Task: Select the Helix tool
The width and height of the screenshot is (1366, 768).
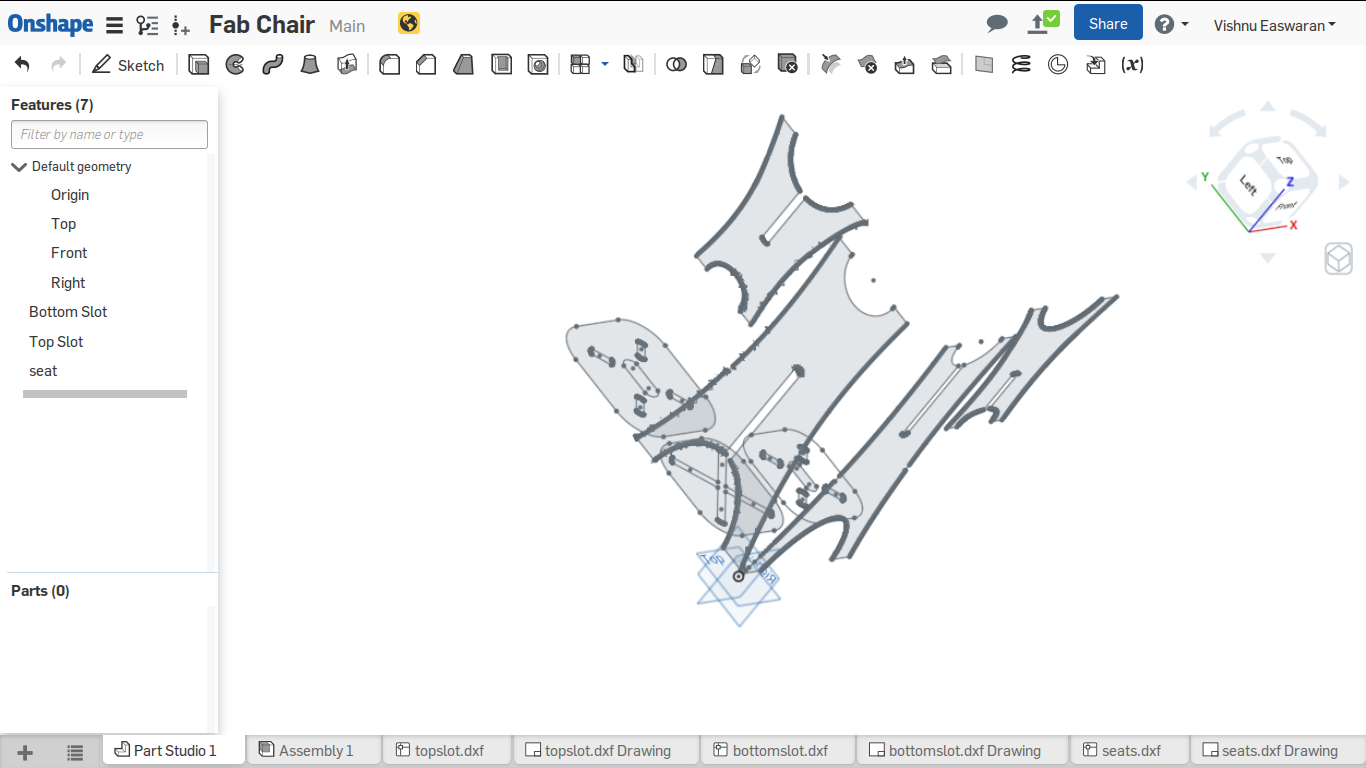Action: coord(1021,65)
